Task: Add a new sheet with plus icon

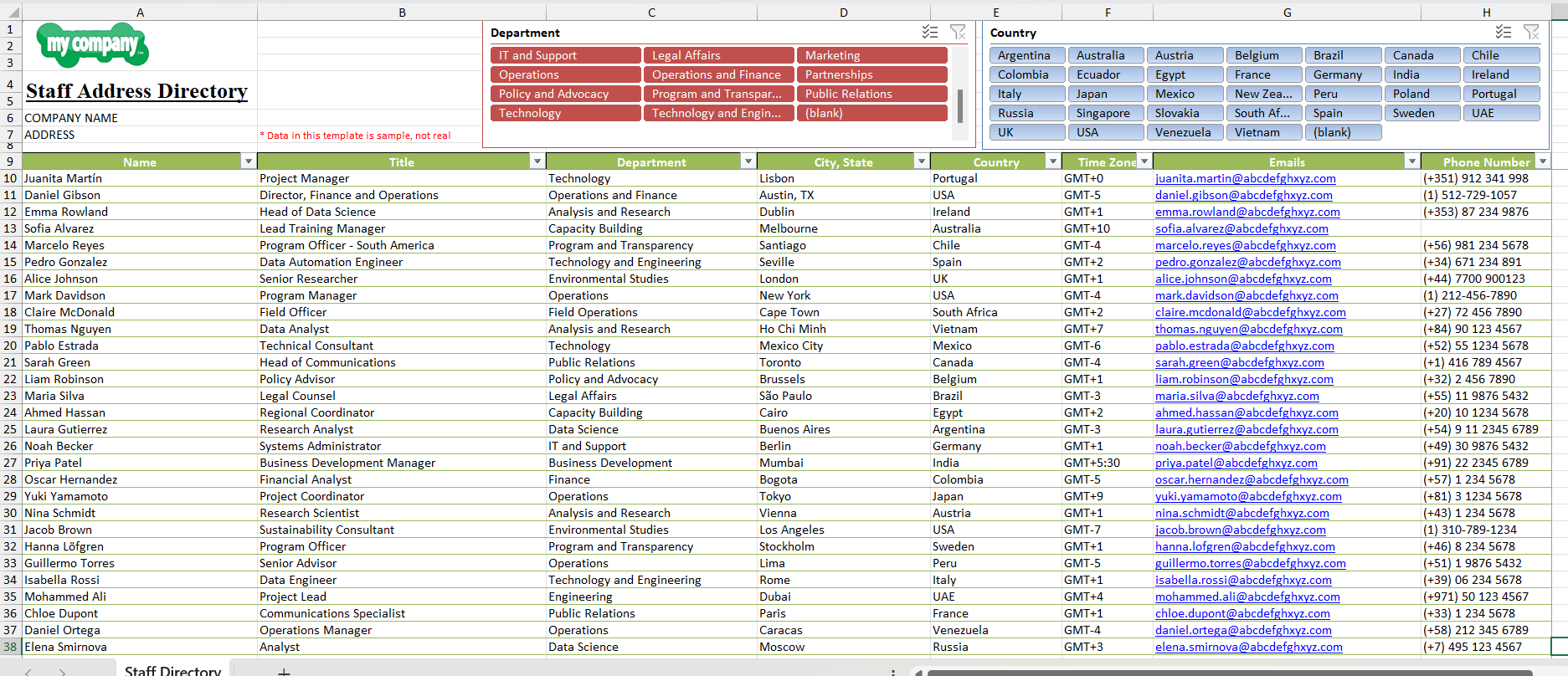Action: tap(284, 671)
